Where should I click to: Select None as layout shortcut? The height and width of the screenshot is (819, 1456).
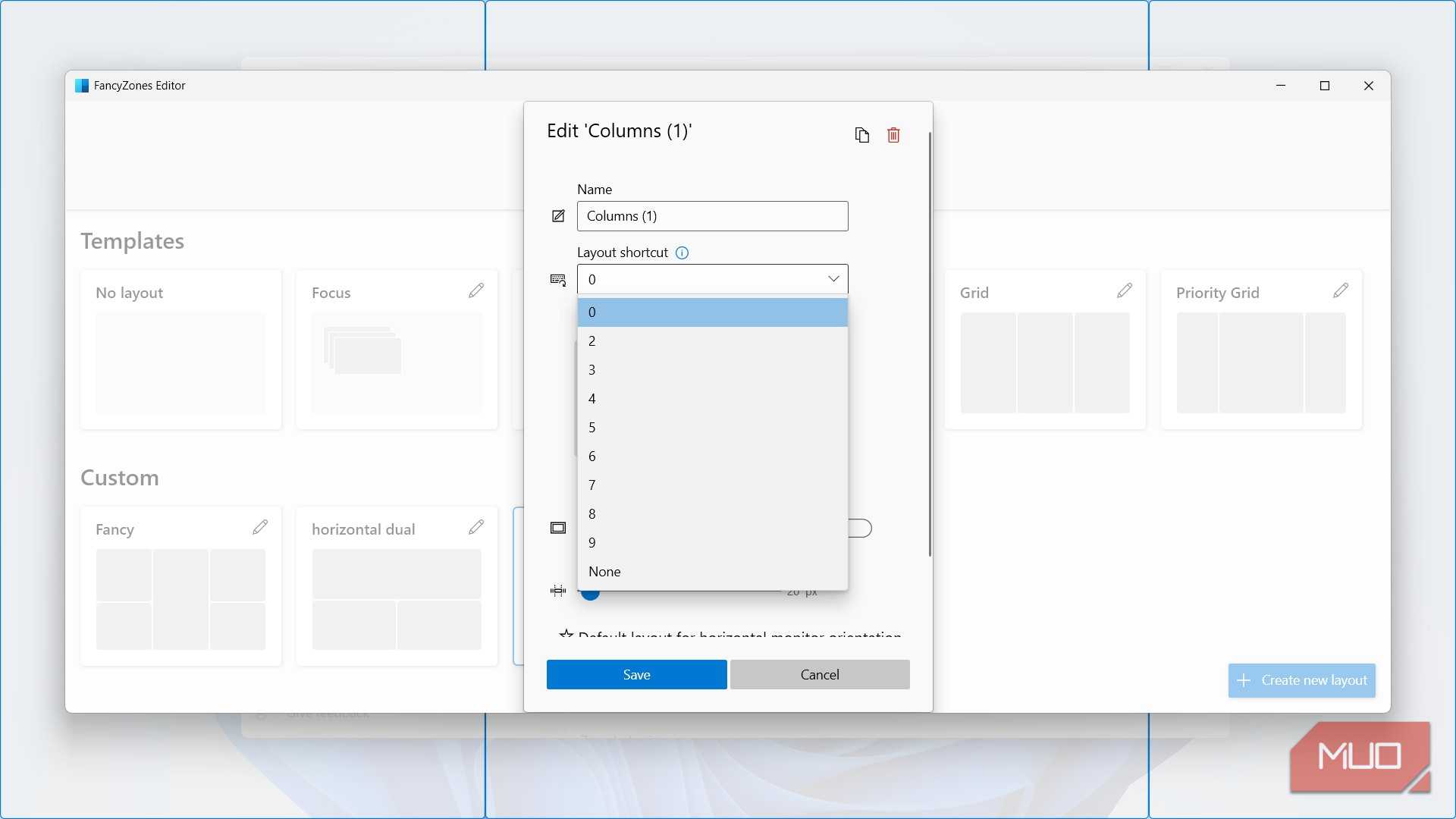(x=713, y=572)
